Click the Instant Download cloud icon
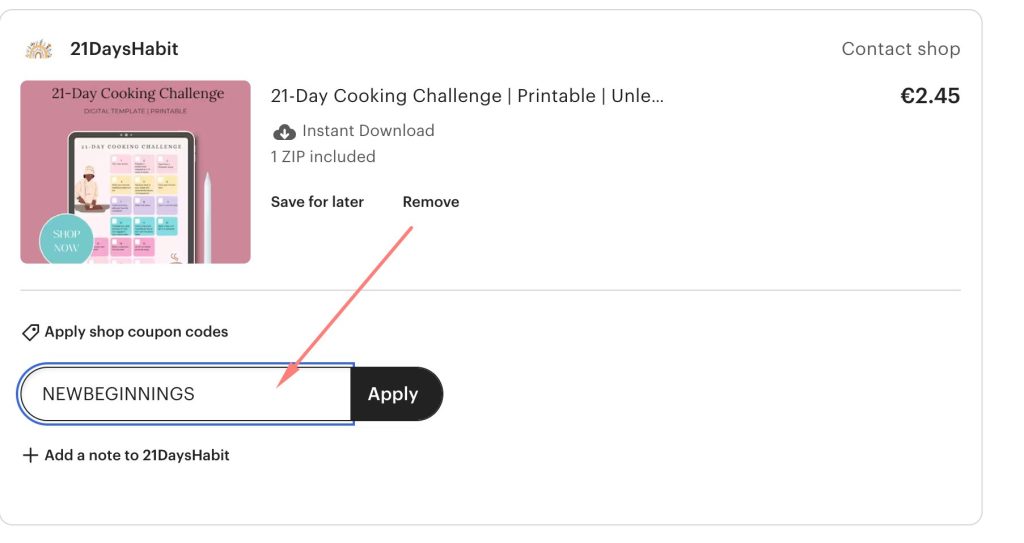1024x543 pixels. click(284, 131)
